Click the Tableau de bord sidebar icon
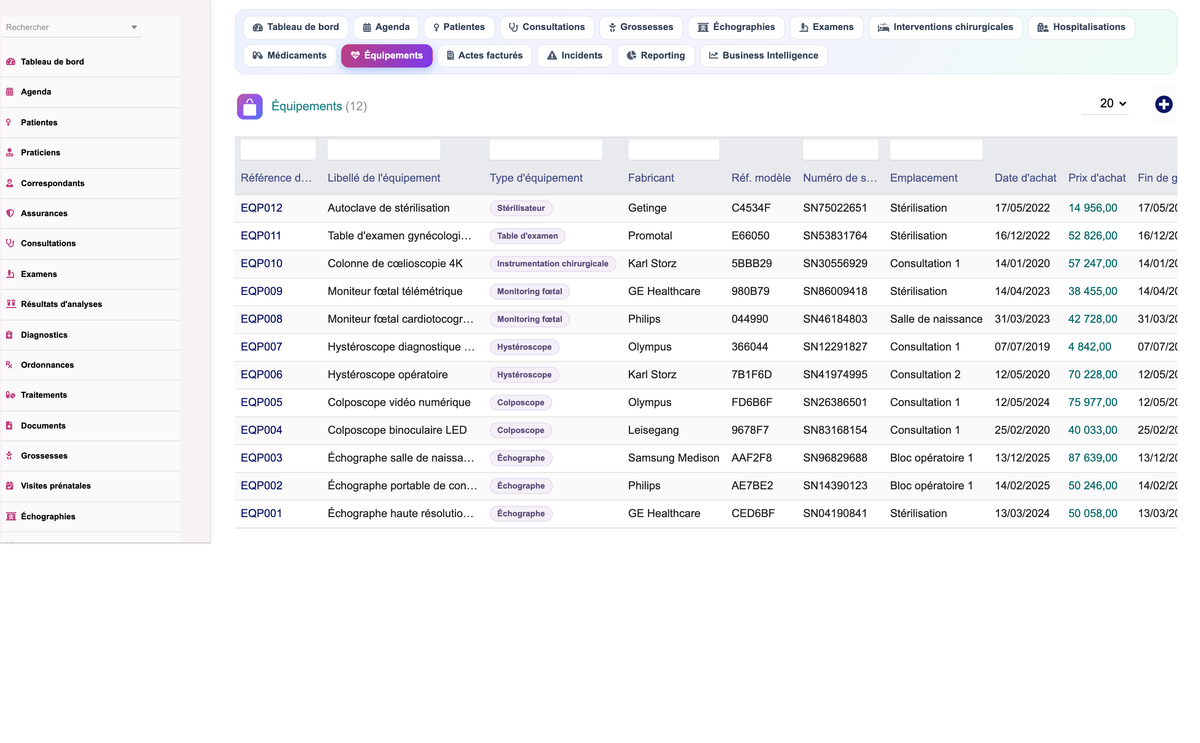 click(x=10, y=62)
